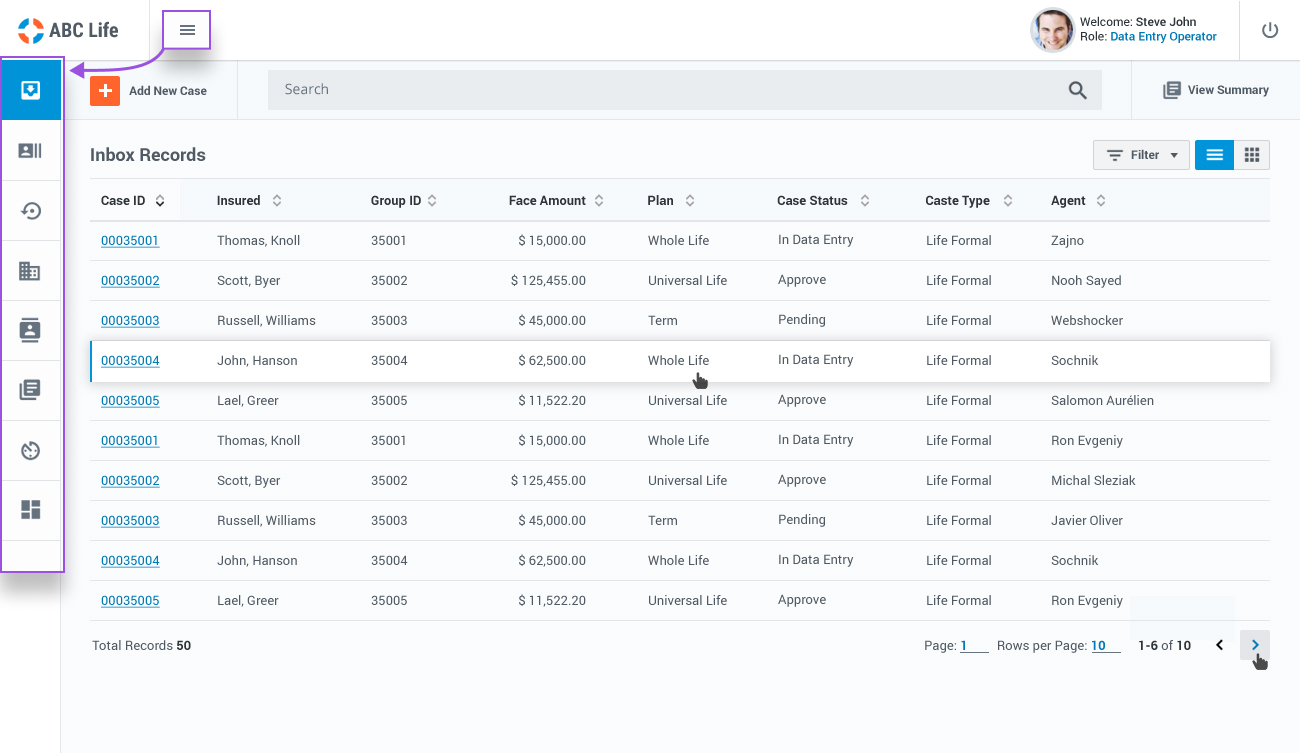Go to next page of records

pos(1255,645)
